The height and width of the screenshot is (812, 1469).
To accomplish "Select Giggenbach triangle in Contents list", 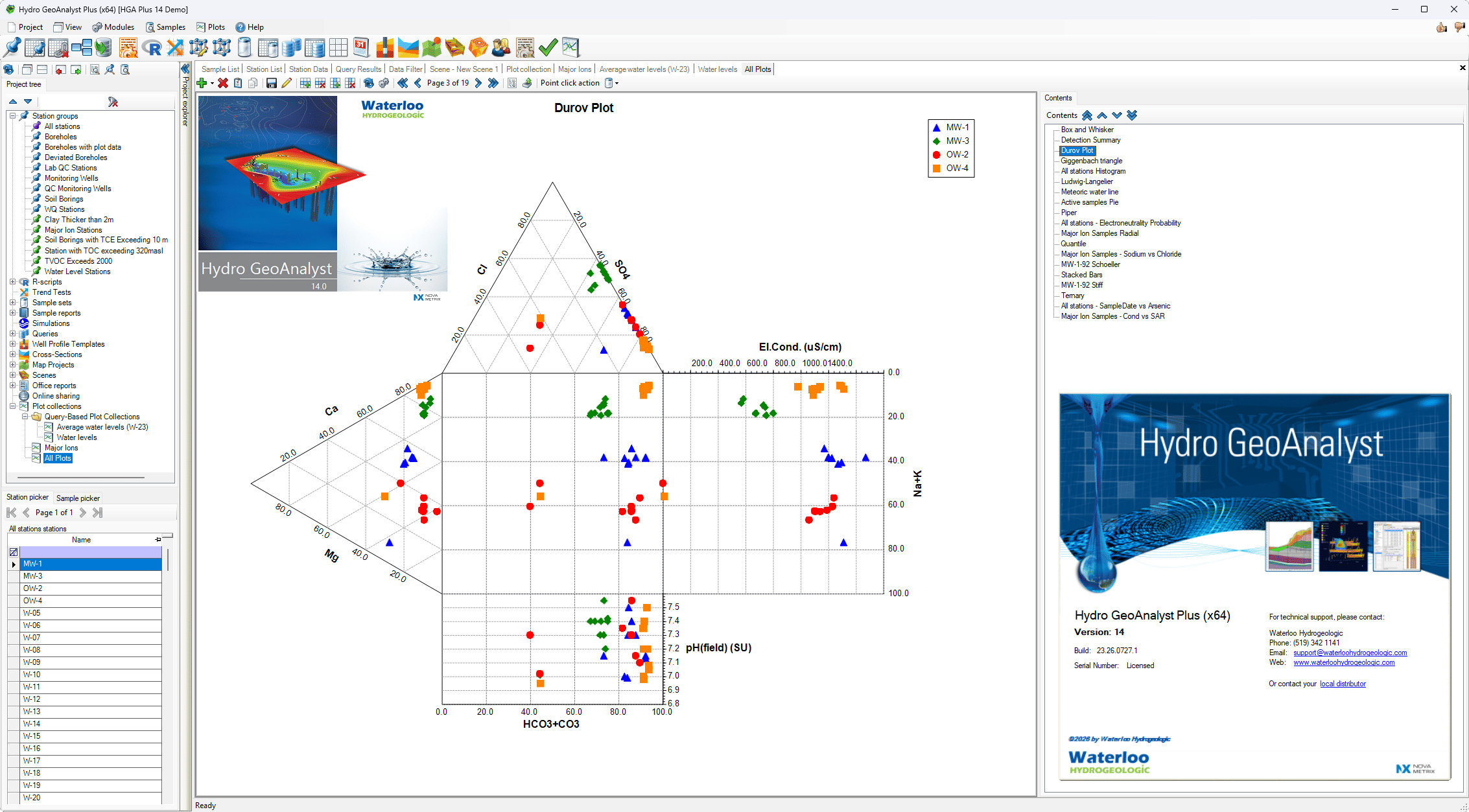I will click(1092, 161).
